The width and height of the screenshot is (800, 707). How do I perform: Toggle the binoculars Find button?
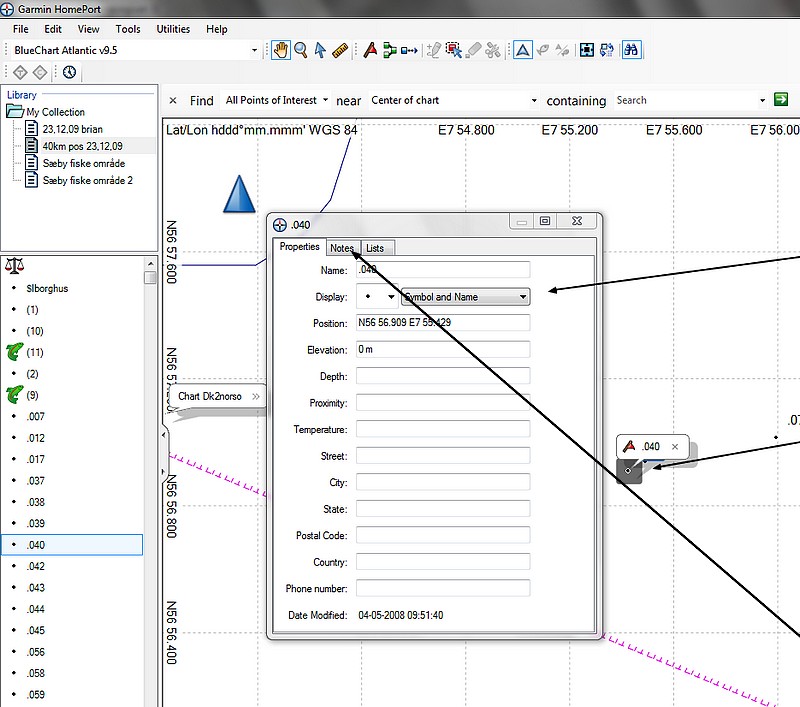point(631,50)
